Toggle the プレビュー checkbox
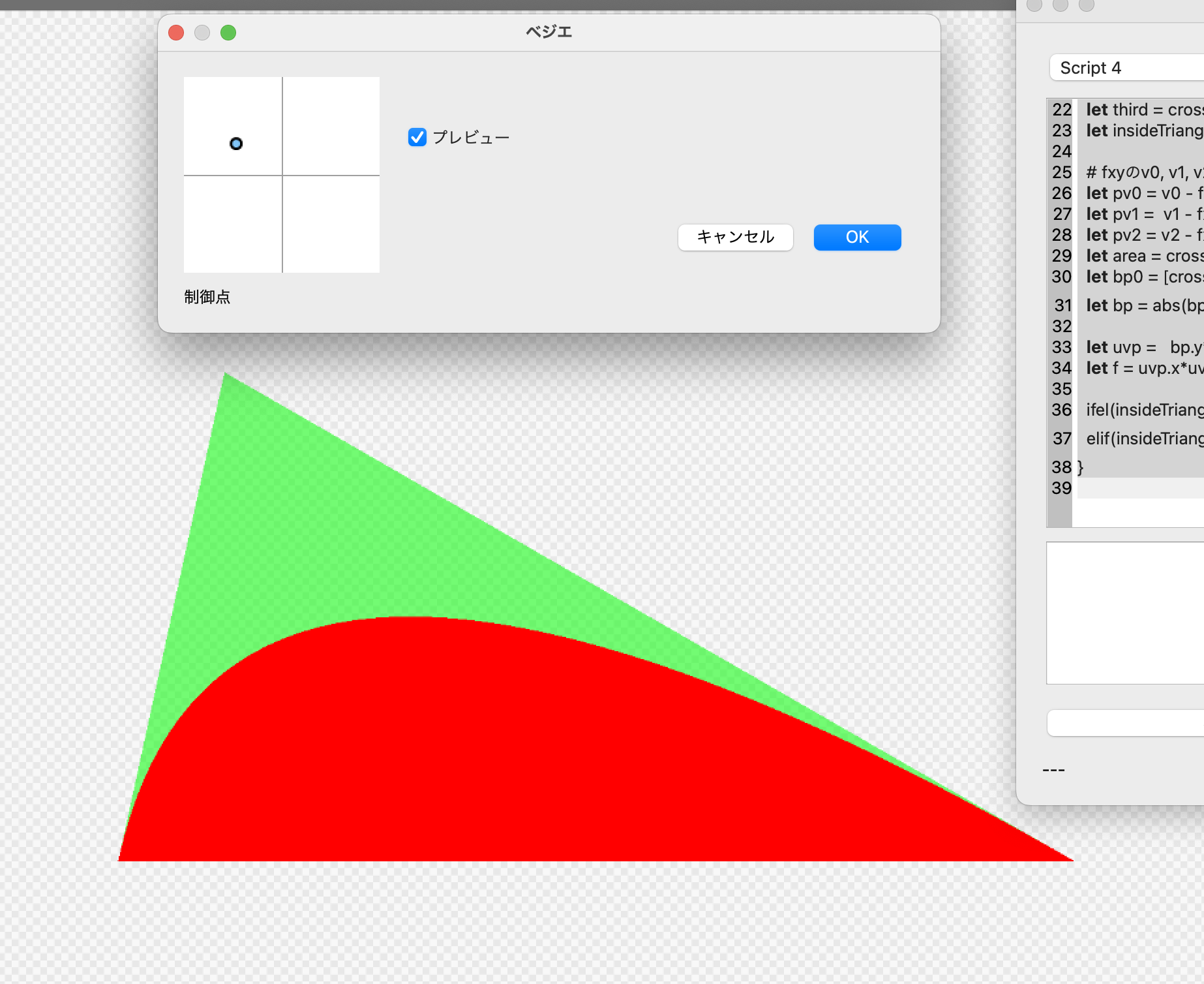The width and height of the screenshot is (1204, 984). (417, 137)
